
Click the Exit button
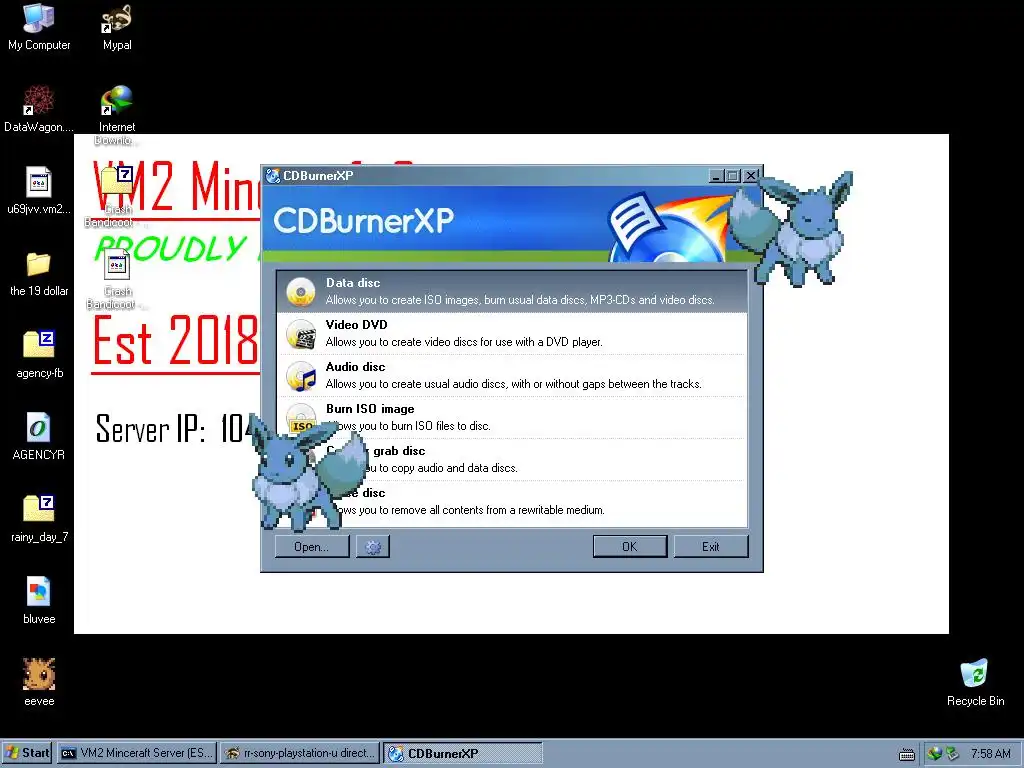711,547
